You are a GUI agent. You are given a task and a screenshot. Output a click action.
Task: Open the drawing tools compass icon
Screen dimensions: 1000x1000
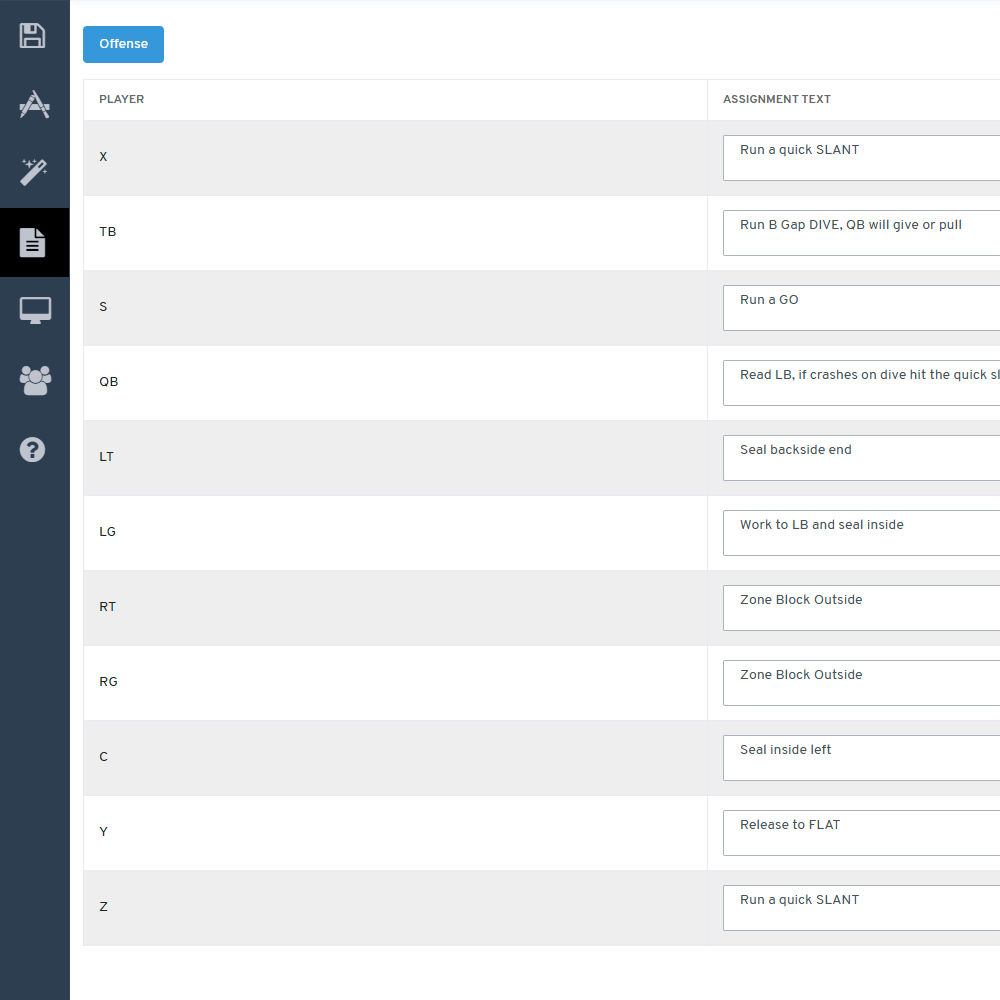pos(34,104)
